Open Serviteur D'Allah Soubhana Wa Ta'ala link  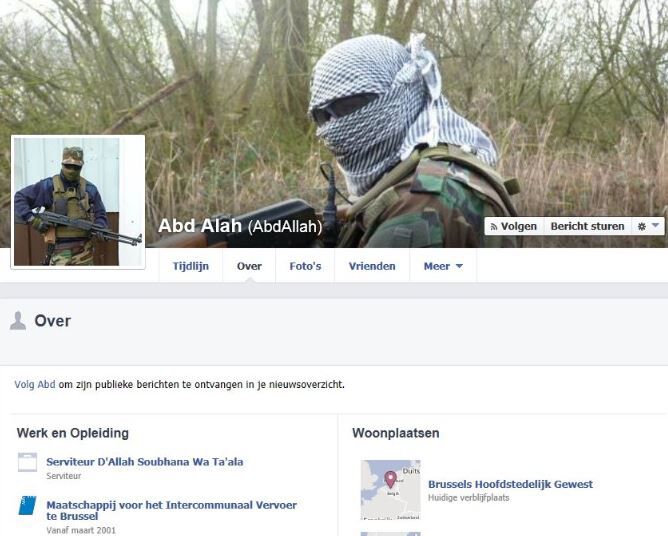[x=145, y=461]
